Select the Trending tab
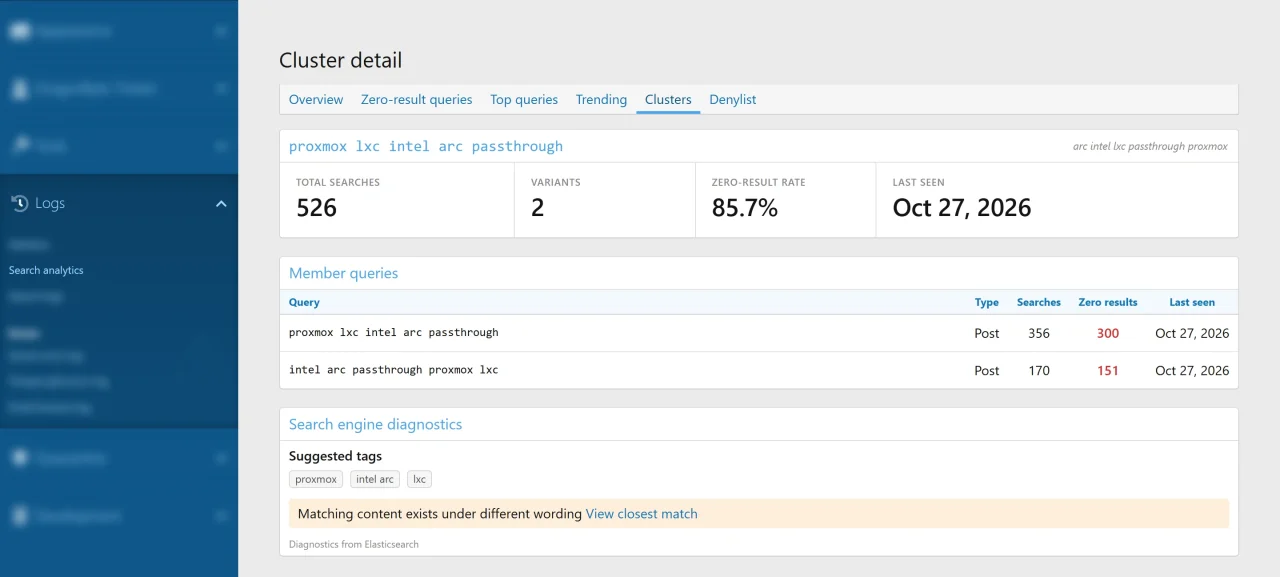 (x=601, y=99)
